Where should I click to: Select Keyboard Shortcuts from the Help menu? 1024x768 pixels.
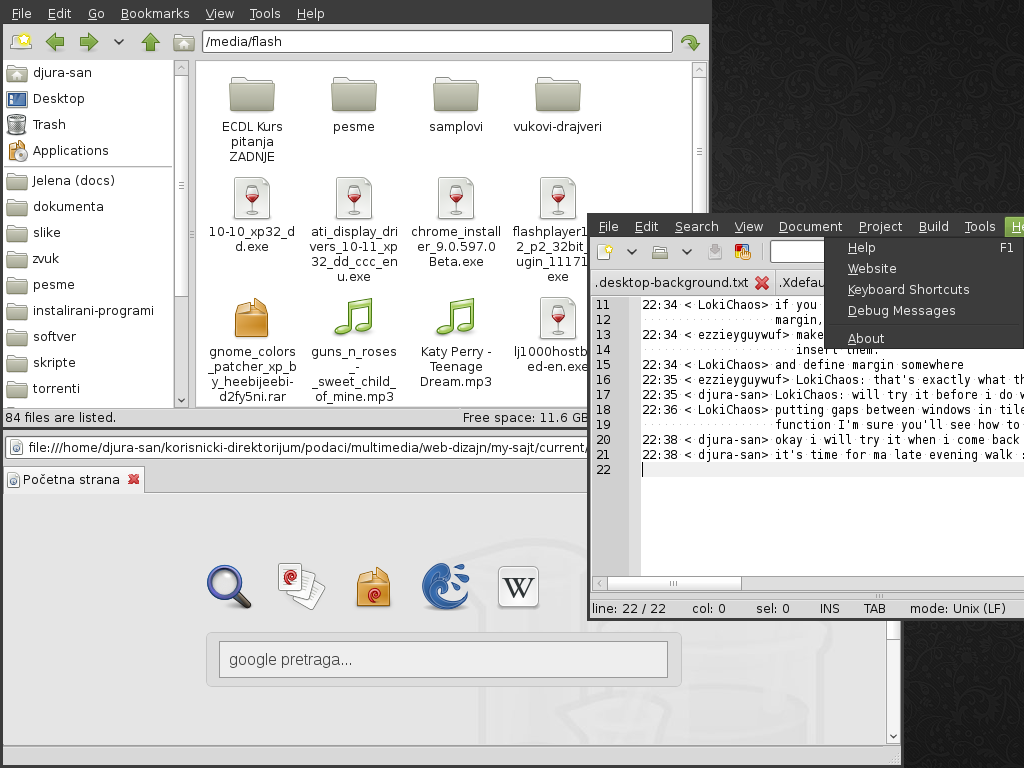point(908,290)
